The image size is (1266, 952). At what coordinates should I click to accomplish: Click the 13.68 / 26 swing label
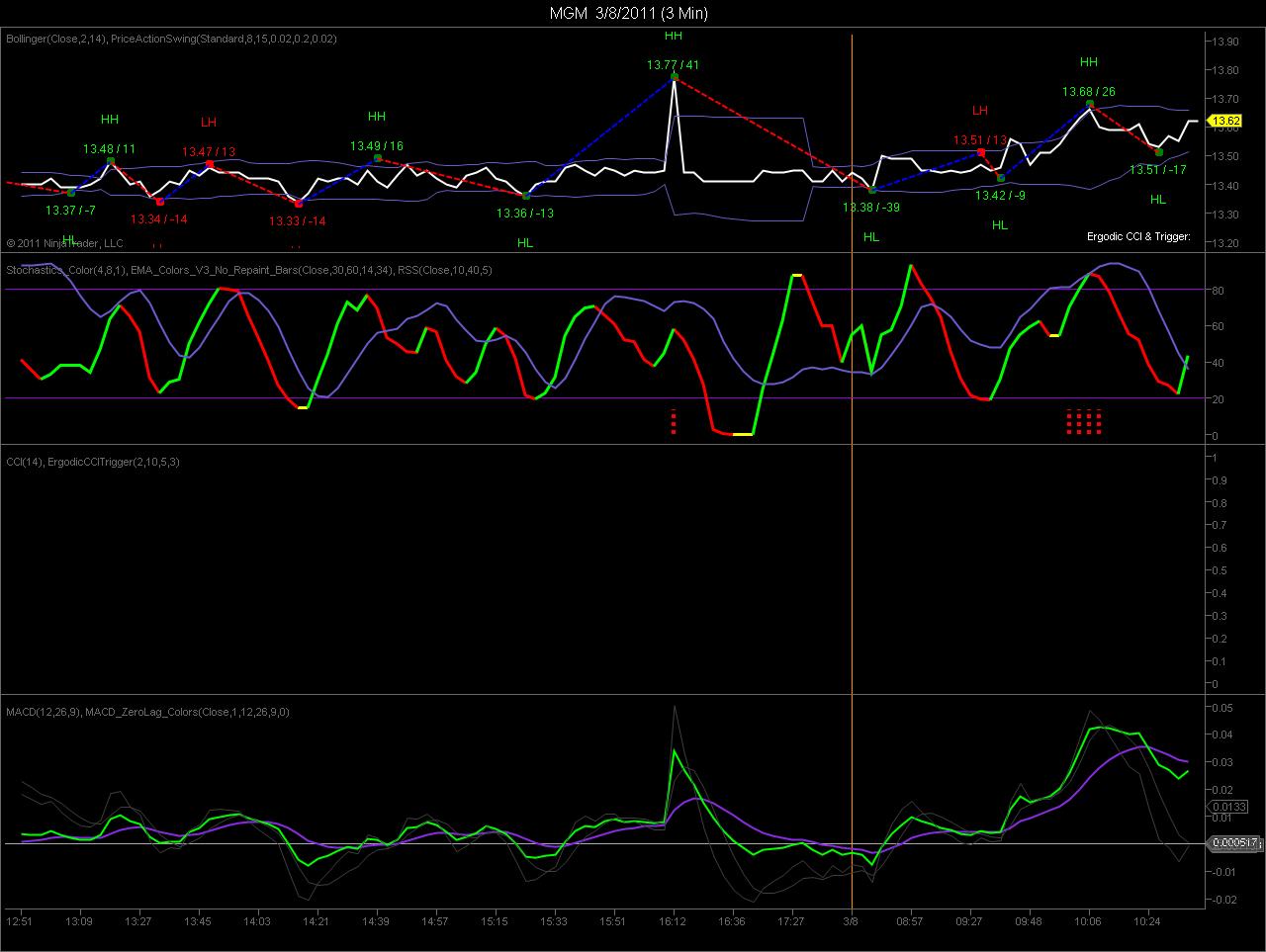(x=1089, y=92)
